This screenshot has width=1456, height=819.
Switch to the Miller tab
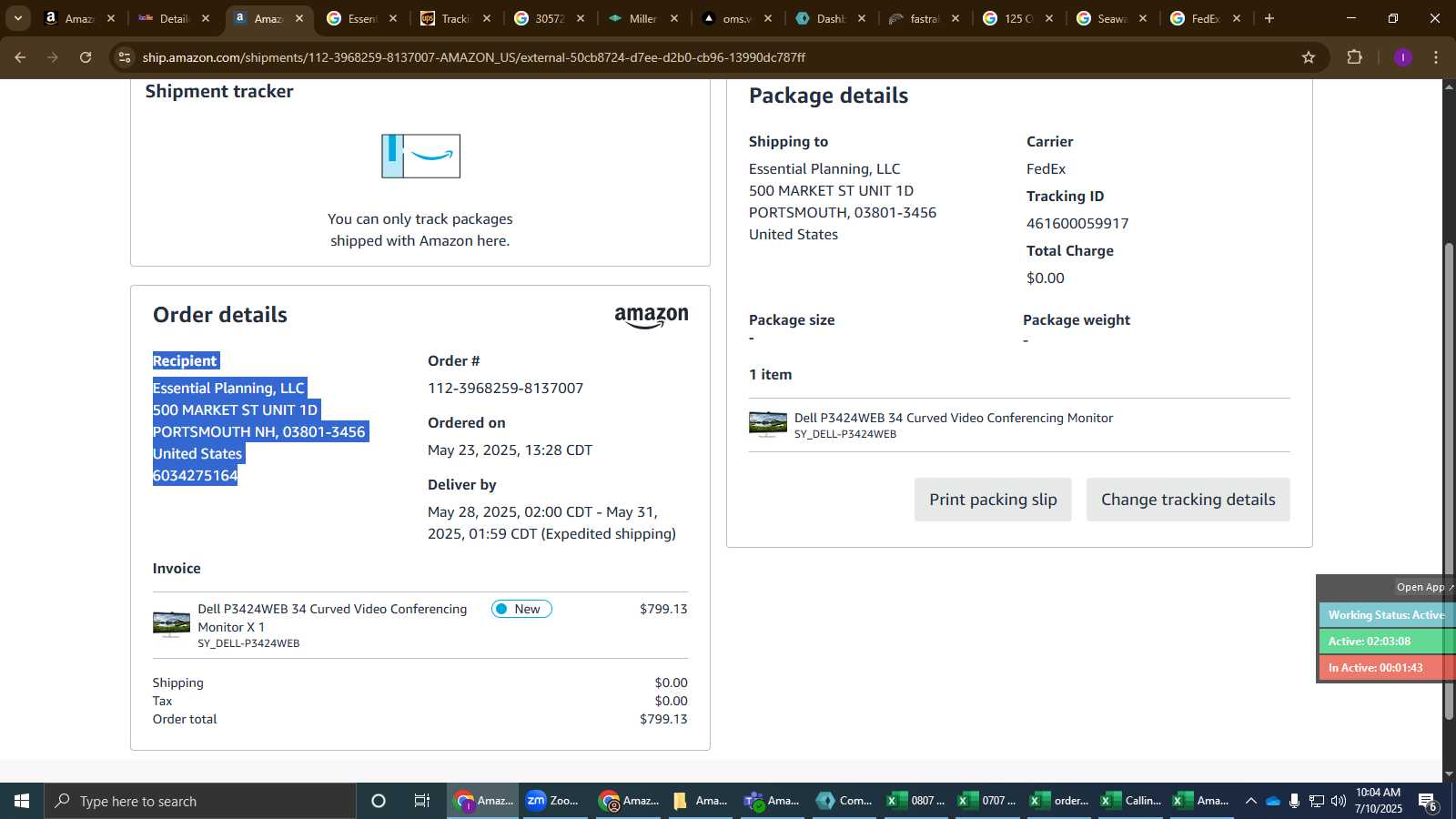642,18
